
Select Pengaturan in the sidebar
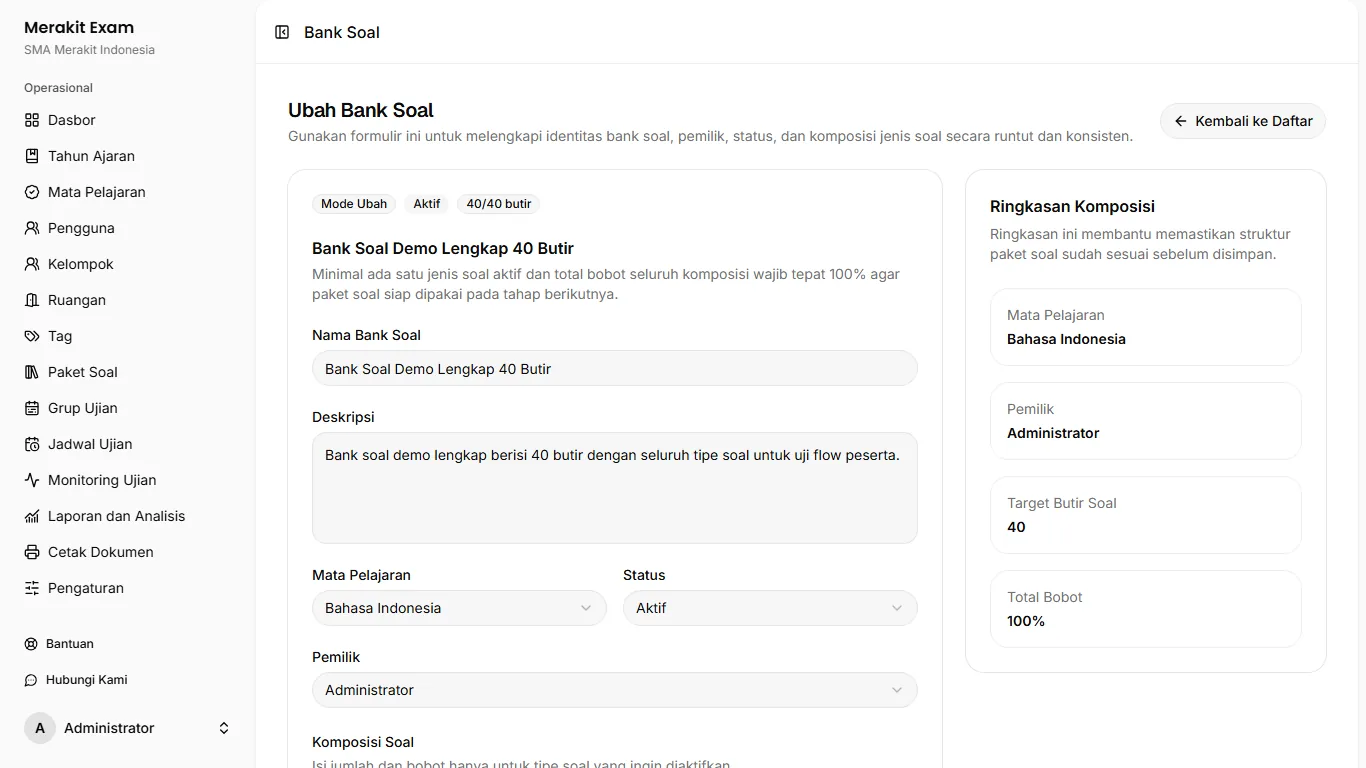tap(128, 588)
